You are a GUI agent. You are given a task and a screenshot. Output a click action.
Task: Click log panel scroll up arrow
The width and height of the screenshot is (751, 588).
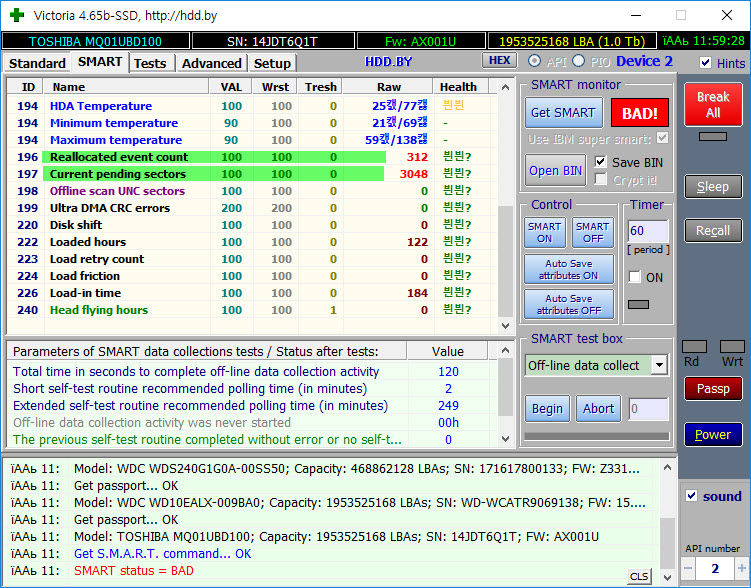667,467
